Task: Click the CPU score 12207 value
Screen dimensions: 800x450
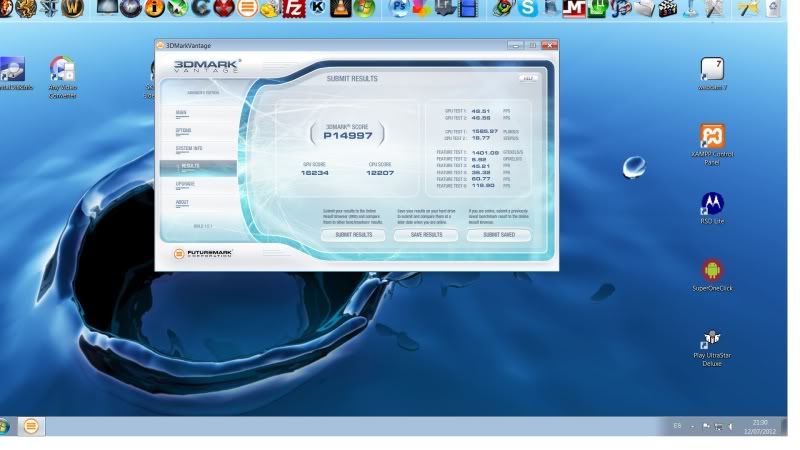Action: [380, 173]
